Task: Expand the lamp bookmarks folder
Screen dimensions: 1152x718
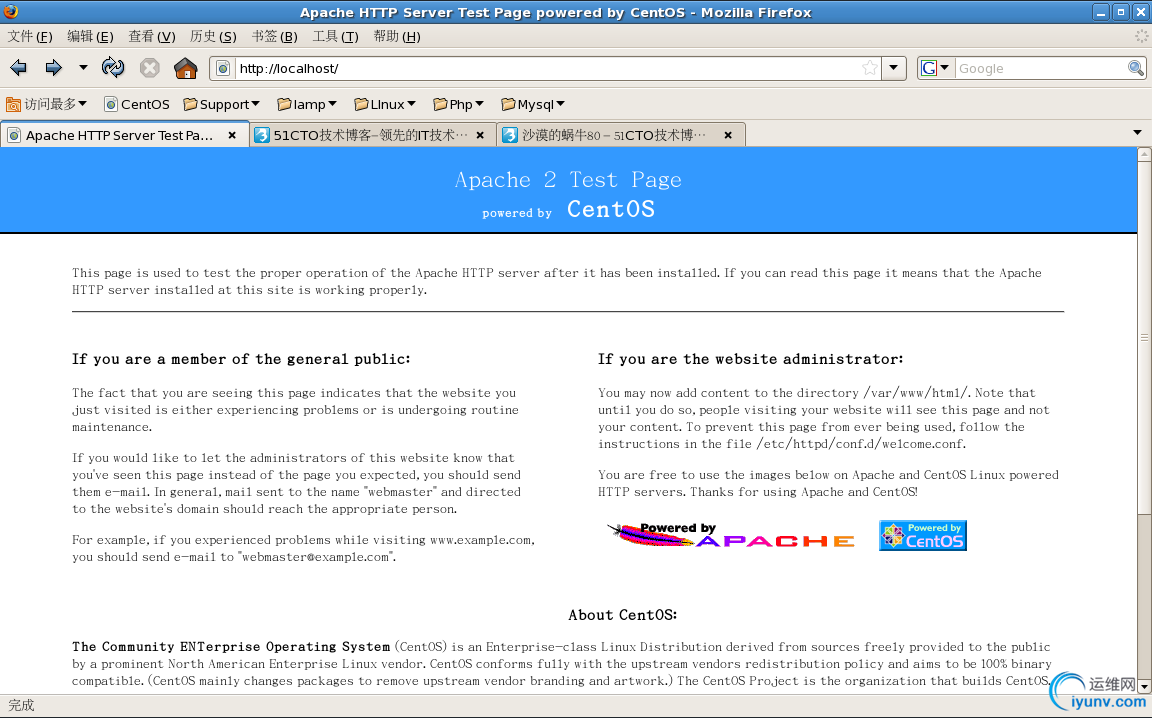Action: 307,104
